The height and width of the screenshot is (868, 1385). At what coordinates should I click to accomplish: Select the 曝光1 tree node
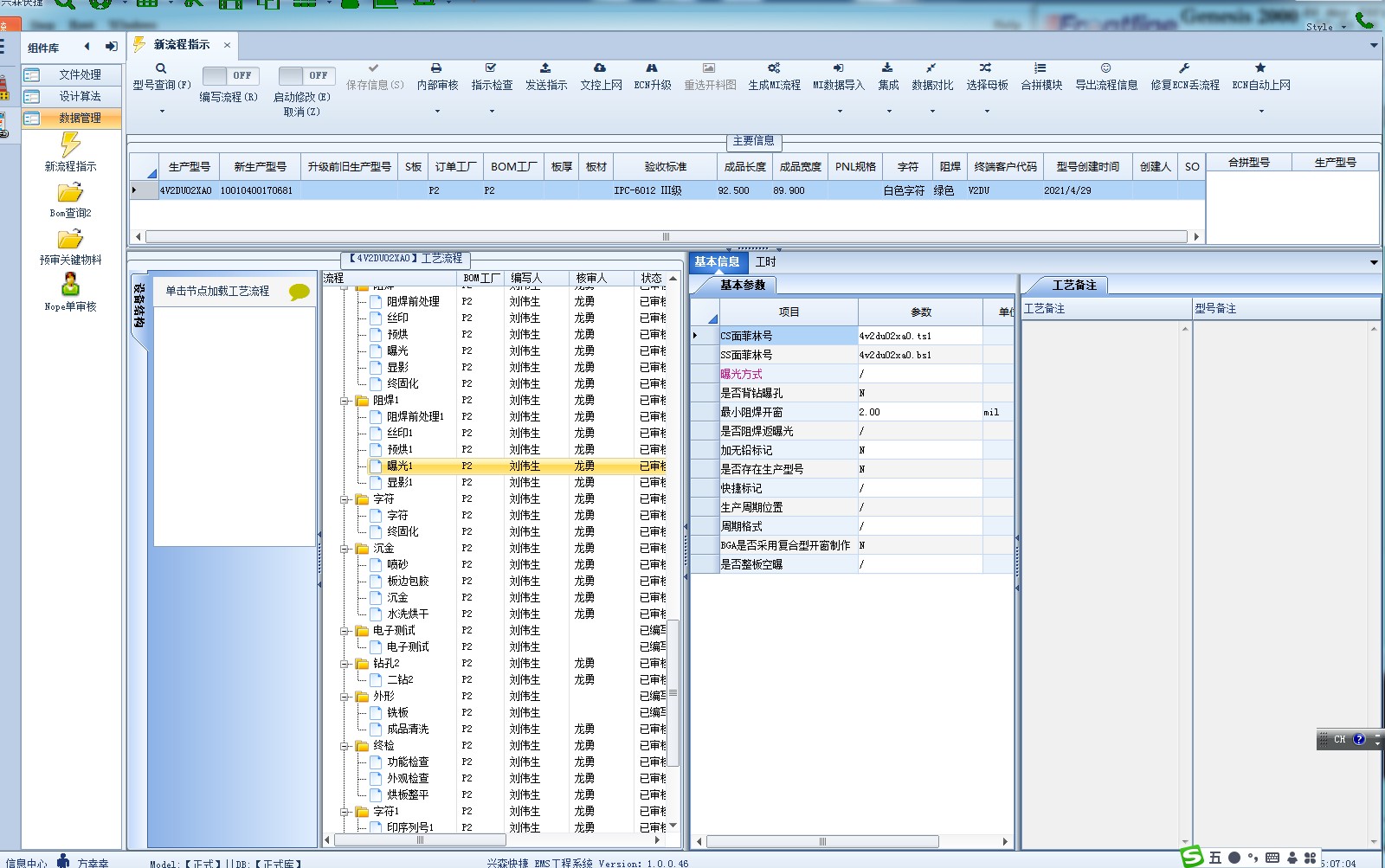(400, 466)
